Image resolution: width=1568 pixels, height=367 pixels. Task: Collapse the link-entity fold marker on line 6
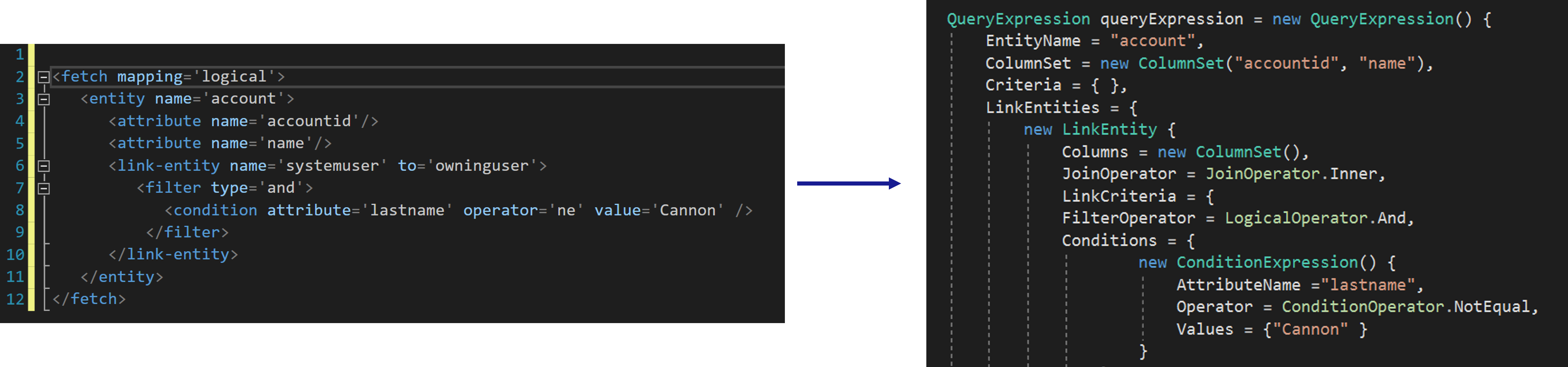44,166
